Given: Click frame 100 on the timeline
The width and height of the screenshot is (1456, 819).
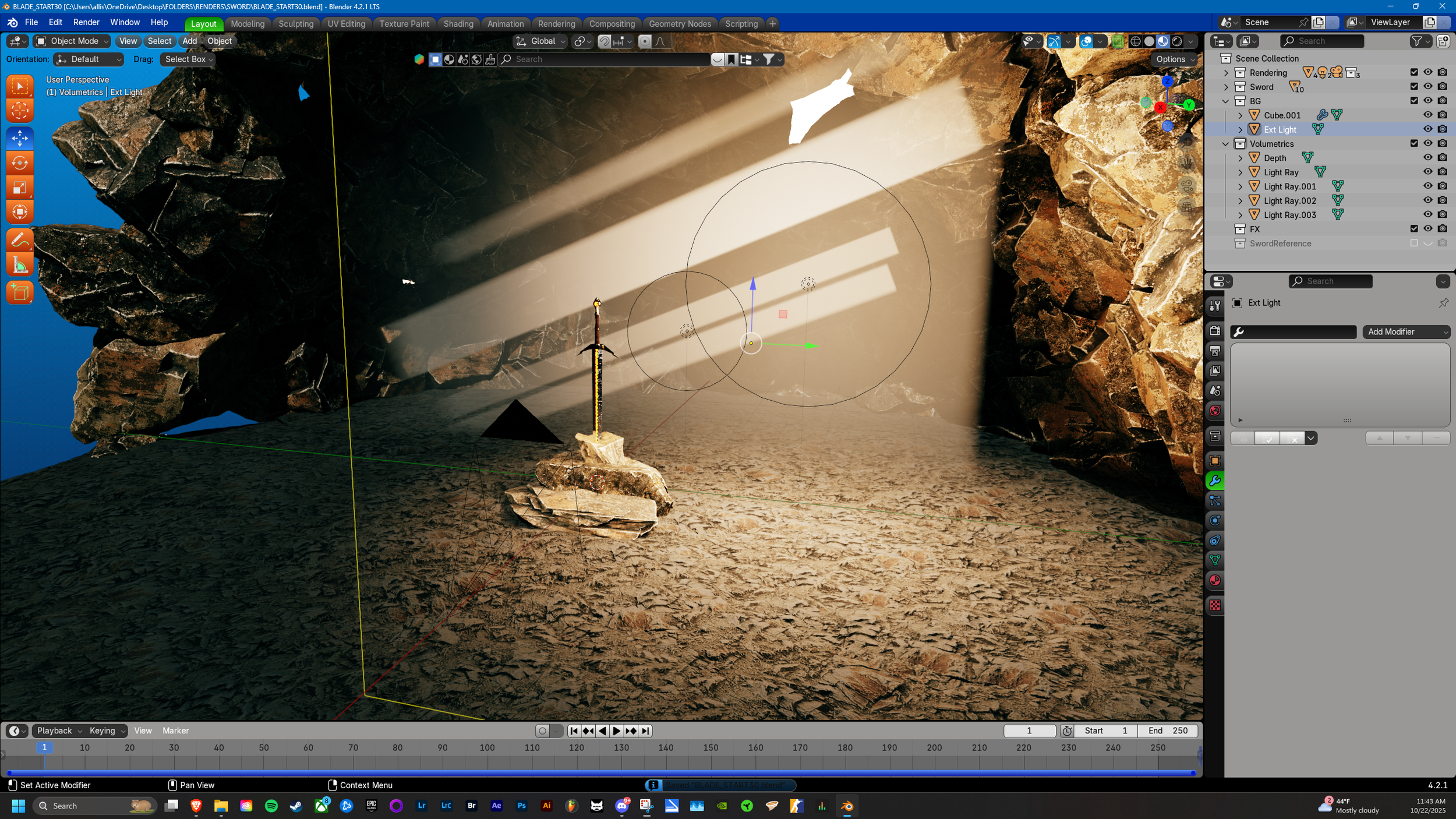Looking at the screenshot, I should click(x=487, y=748).
